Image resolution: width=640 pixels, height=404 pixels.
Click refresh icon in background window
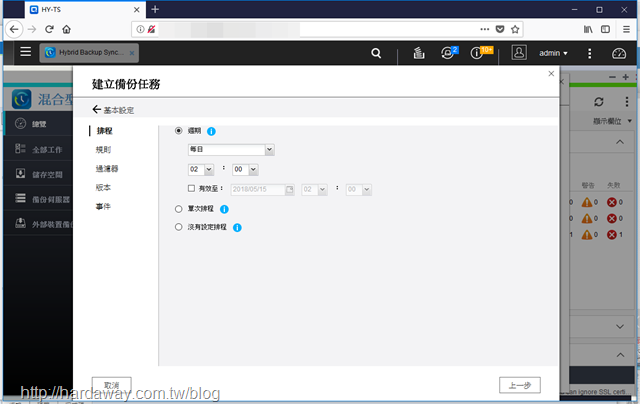click(599, 102)
